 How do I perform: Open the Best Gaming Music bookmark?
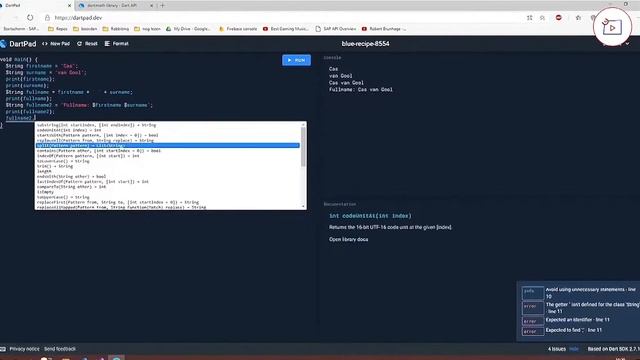pyautogui.click(x=286, y=29)
